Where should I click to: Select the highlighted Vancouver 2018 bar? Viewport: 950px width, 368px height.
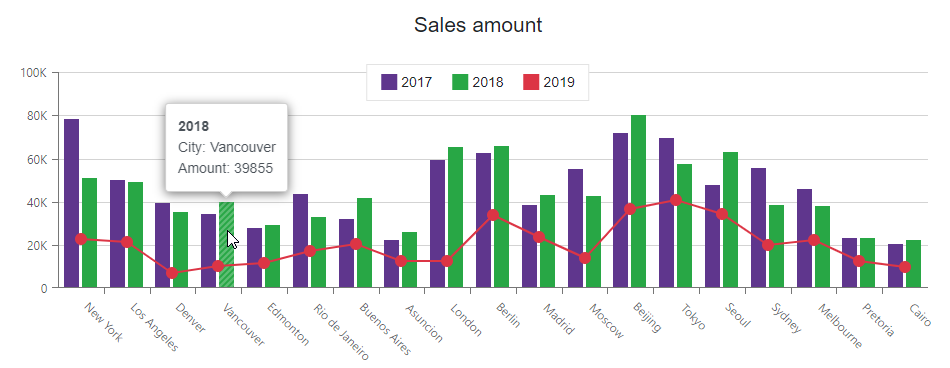coord(227,245)
